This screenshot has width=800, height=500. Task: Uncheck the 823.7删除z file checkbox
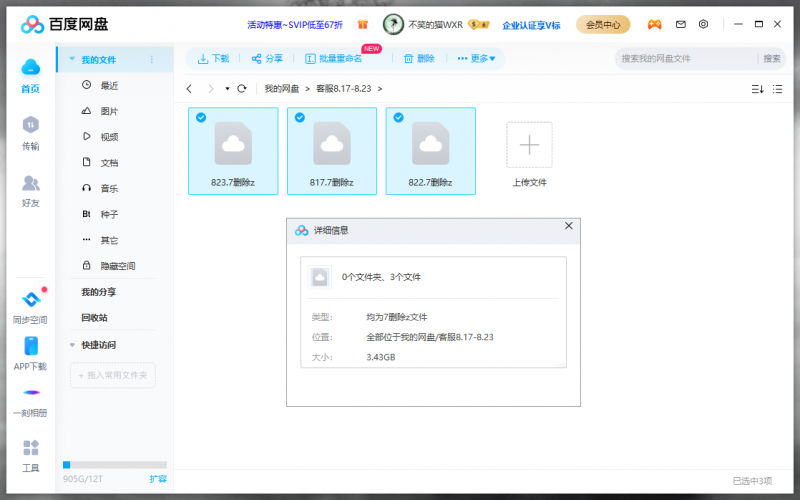click(x=201, y=118)
